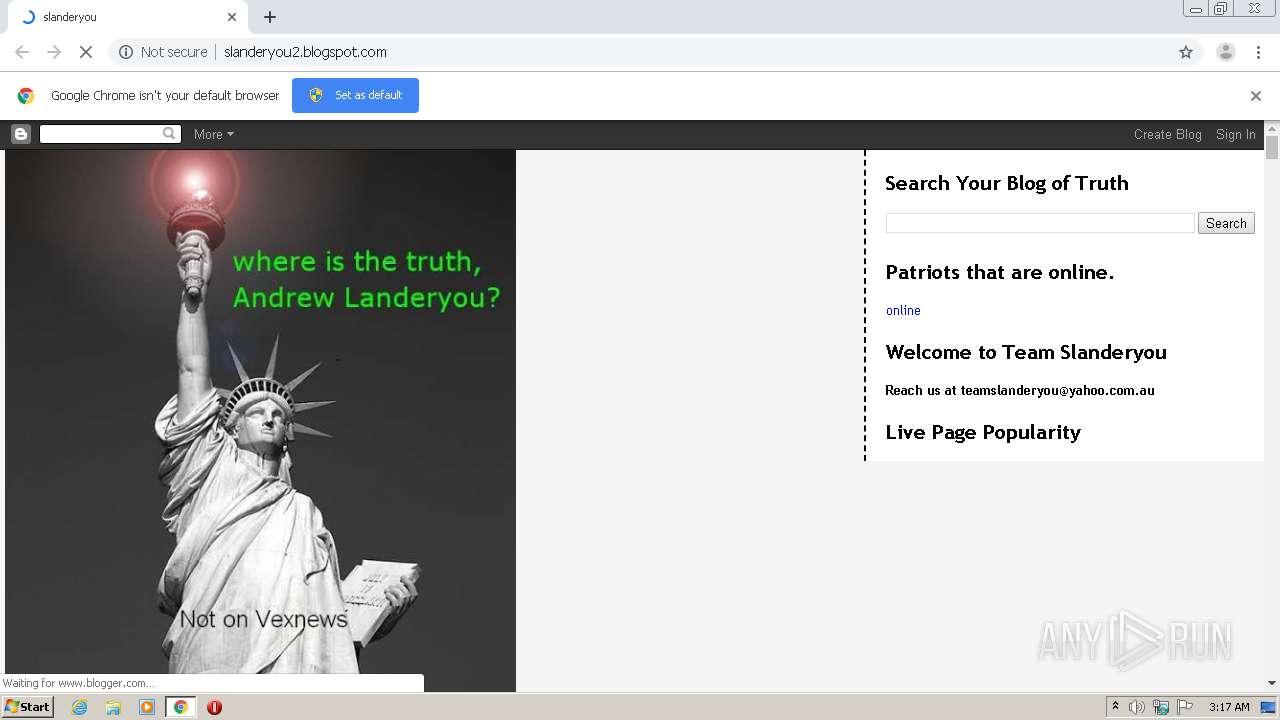Focus the Search Your Blog of Truth field
Screen dimensions: 1280x720
pyautogui.click(x=1040, y=223)
